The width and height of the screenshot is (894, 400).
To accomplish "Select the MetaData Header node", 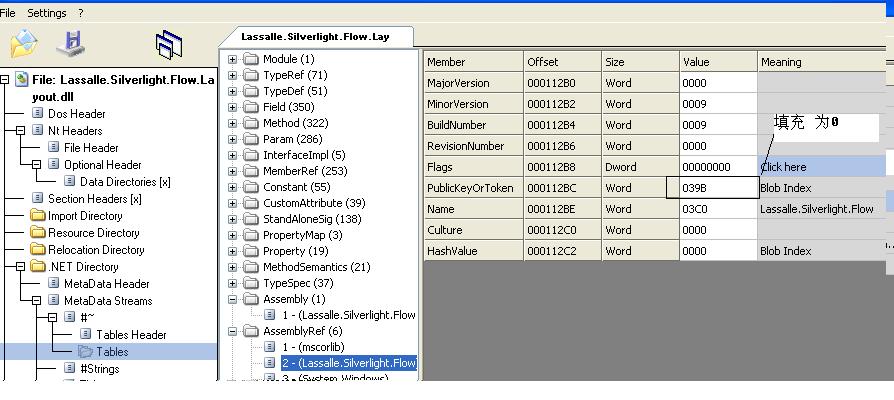I will point(107,284).
